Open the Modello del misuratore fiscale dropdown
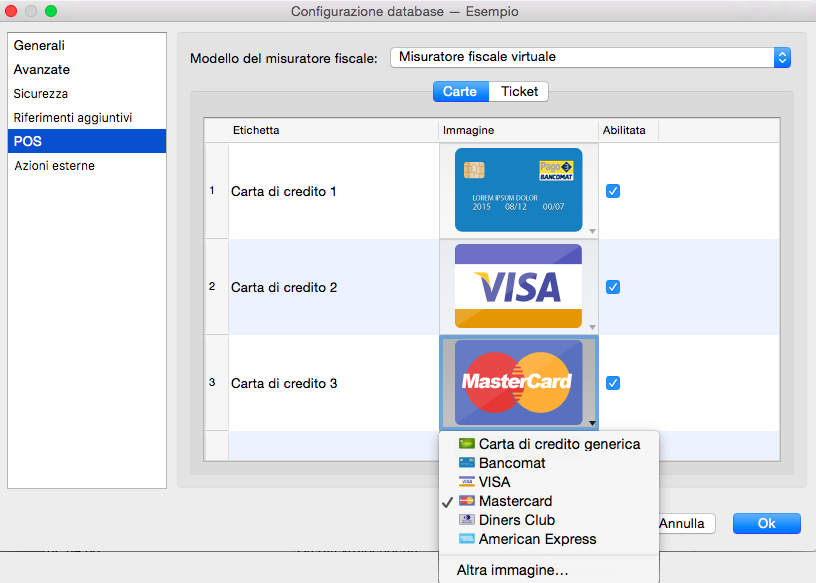The width and height of the screenshot is (816, 583). (590, 57)
